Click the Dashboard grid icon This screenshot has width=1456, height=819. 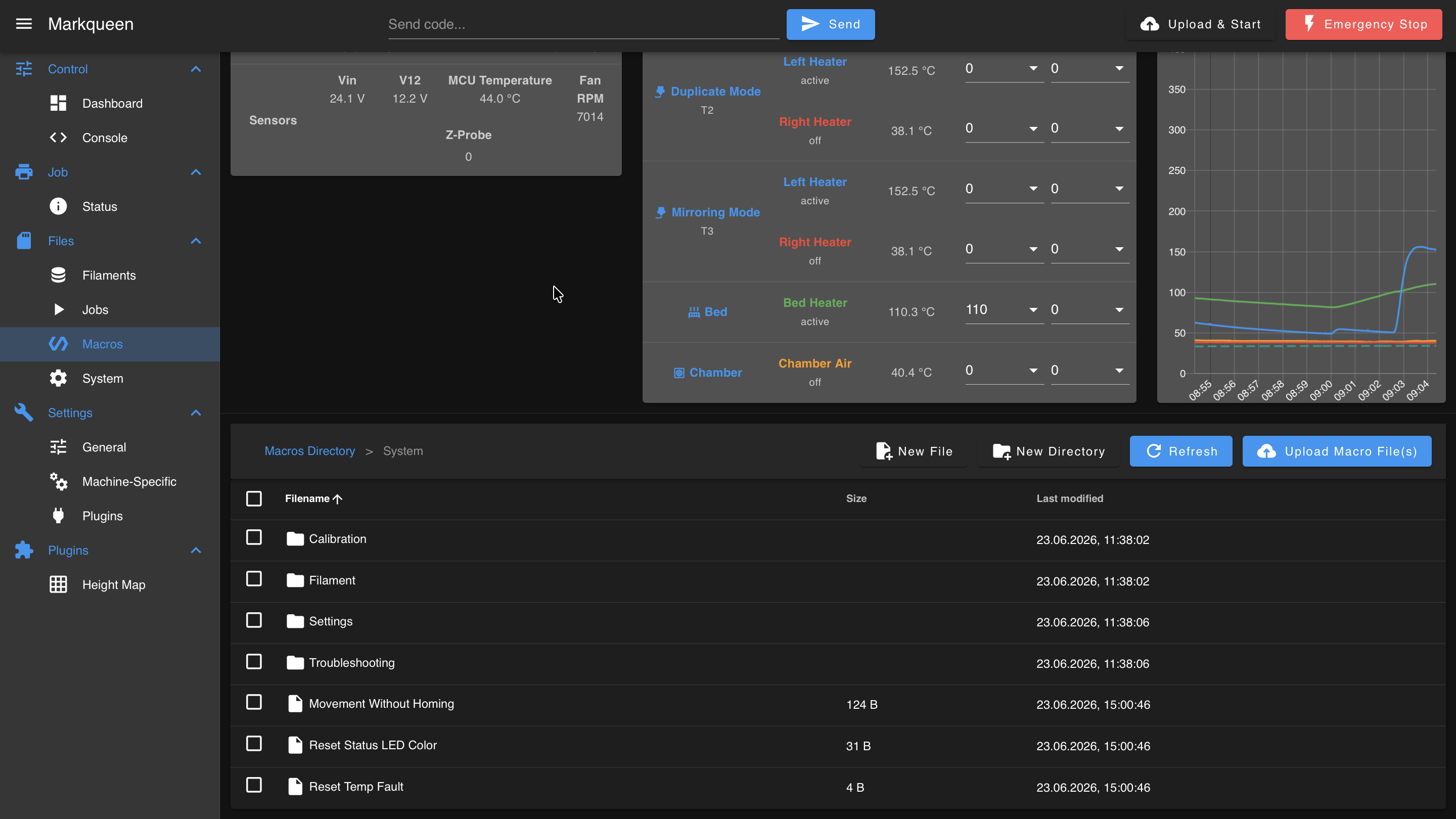click(58, 104)
